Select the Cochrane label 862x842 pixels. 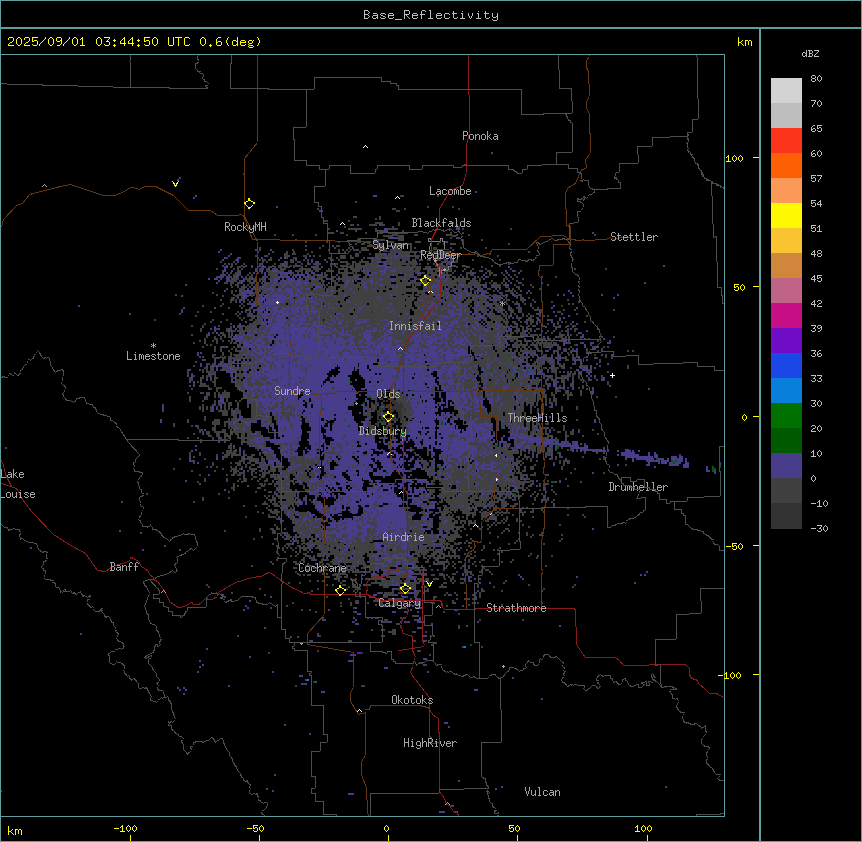tap(322, 568)
